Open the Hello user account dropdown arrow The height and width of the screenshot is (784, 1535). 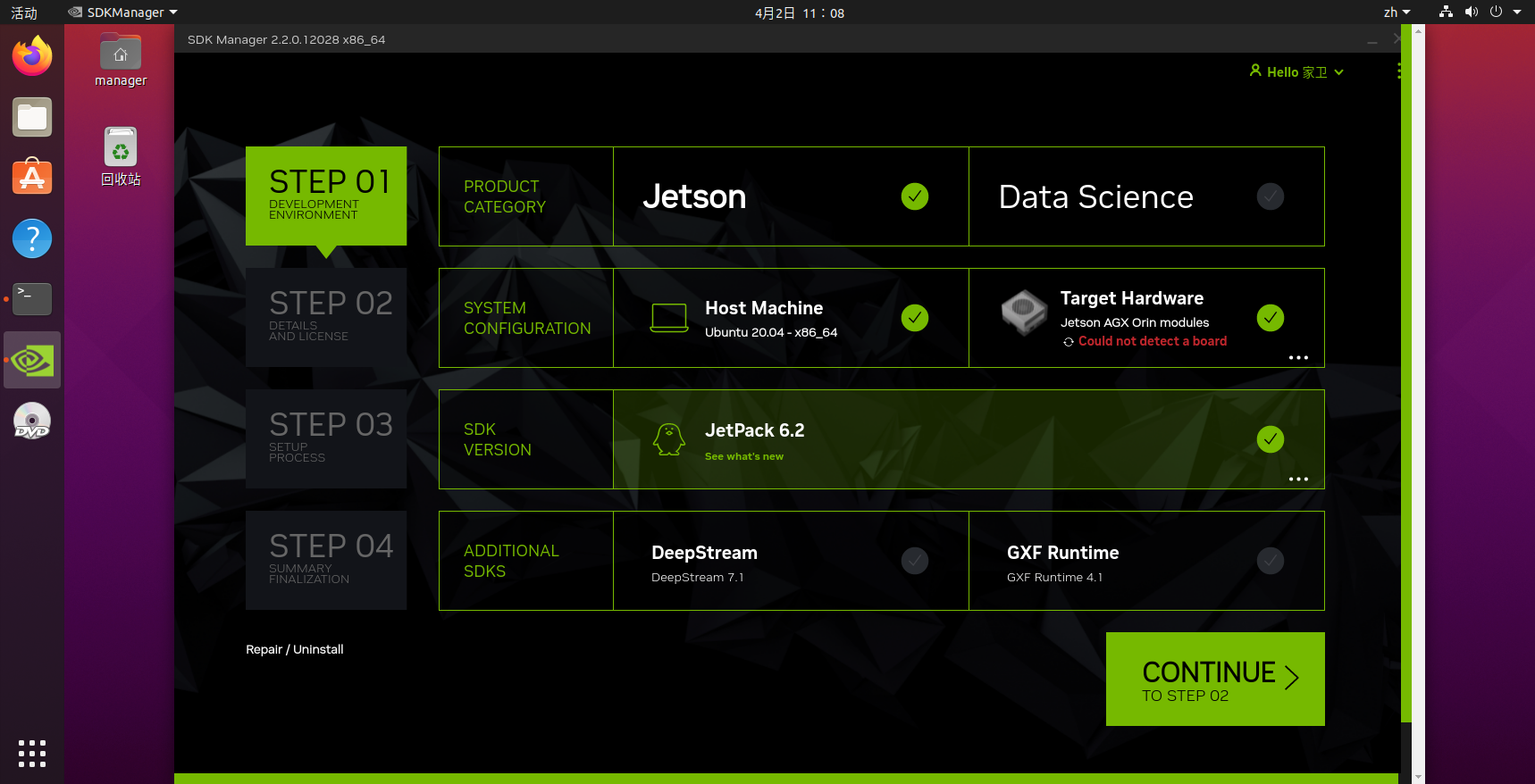coord(1338,72)
